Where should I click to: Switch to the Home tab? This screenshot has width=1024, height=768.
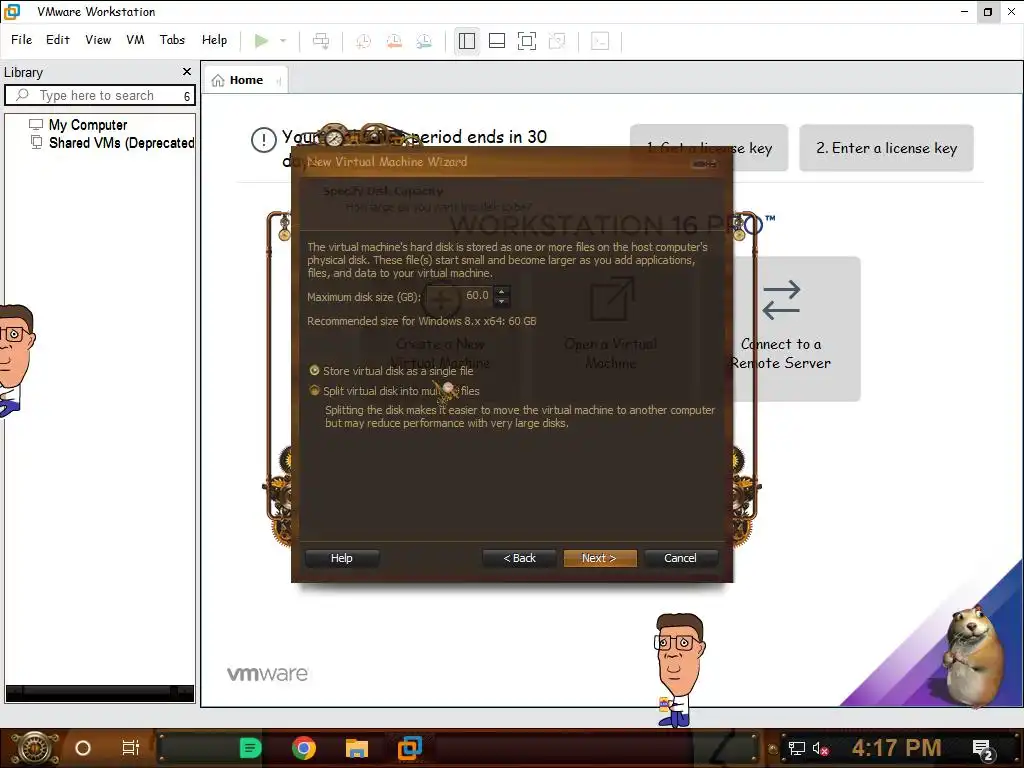(x=245, y=80)
